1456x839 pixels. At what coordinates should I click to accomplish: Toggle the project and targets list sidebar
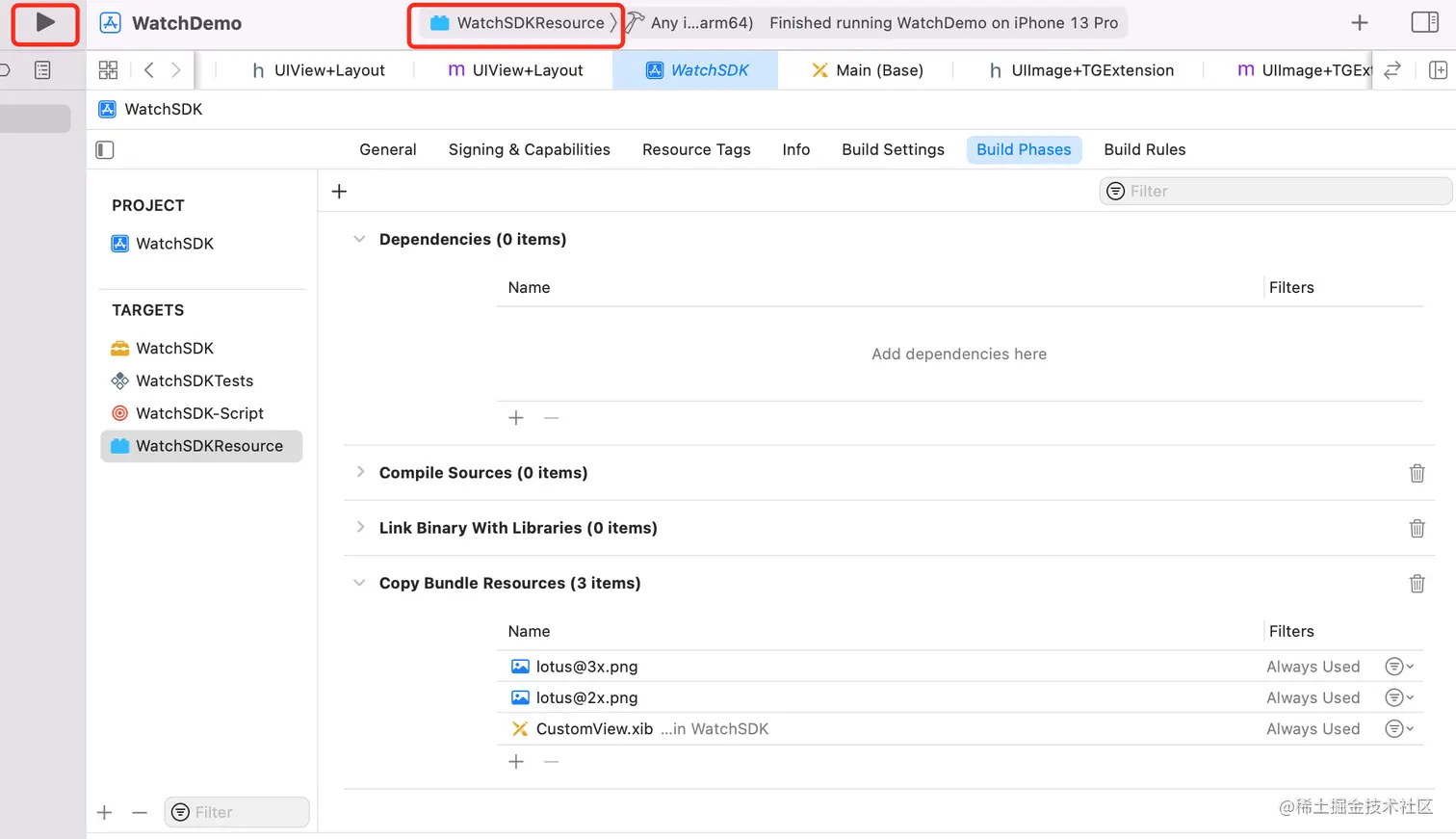click(x=105, y=149)
